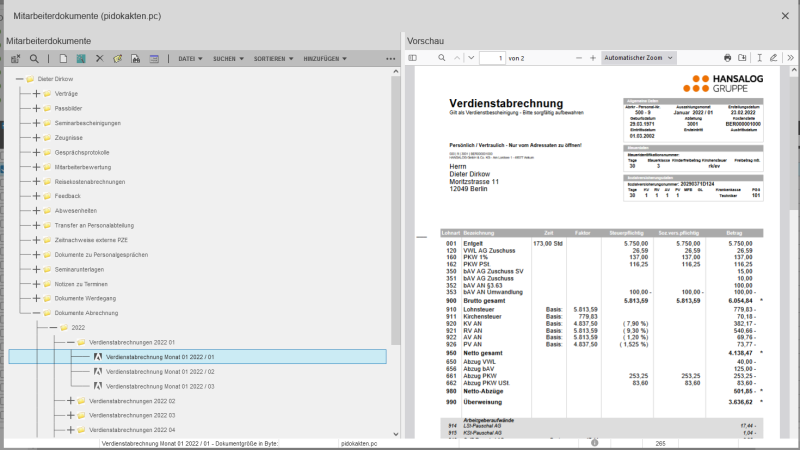The image size is (800, 450).
Task: Click the tree panel vertical scrollbar thumb
Action: pos(396,210)
